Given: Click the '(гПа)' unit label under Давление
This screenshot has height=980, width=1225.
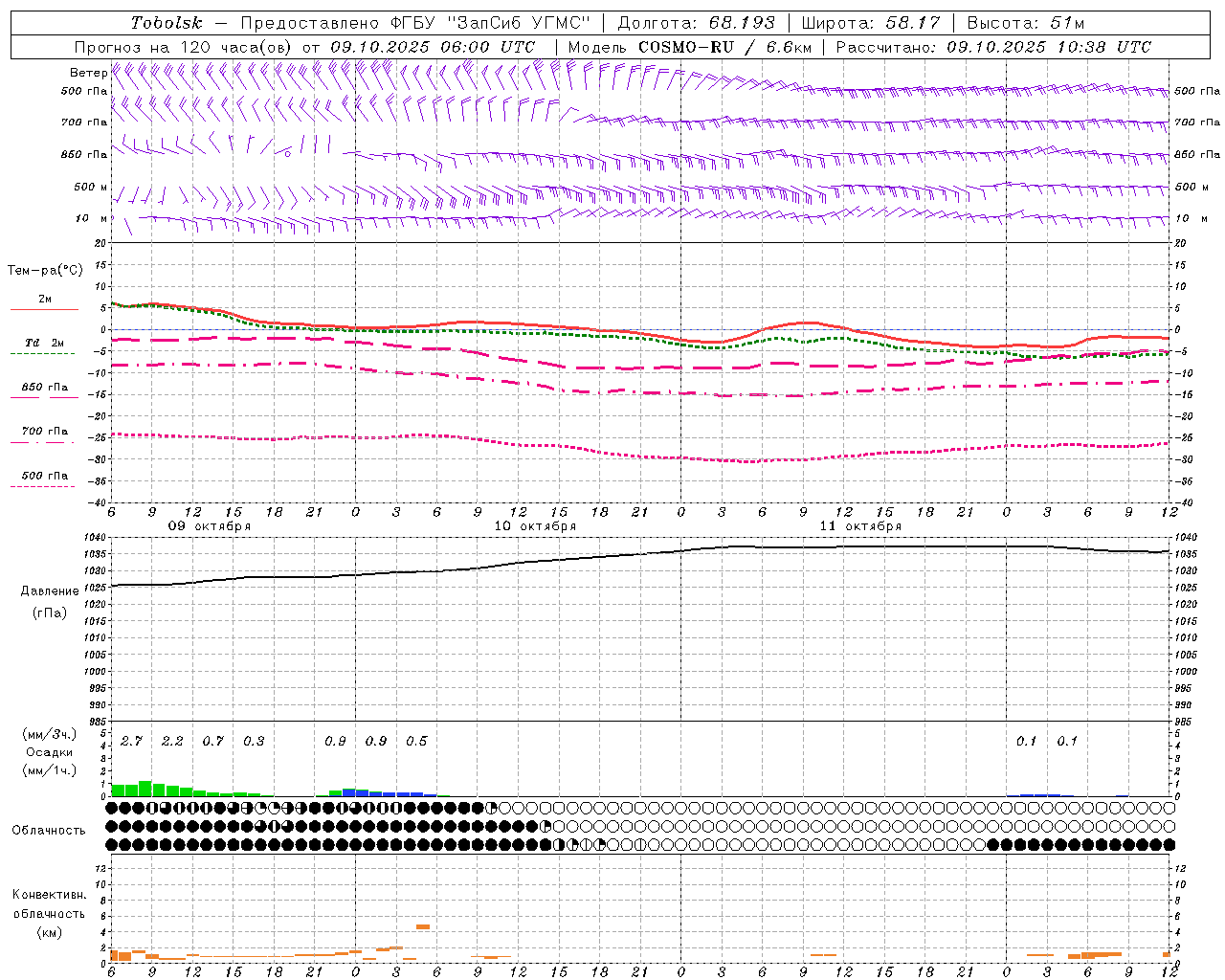Looking at the screenshot, I should pos(50,613).
